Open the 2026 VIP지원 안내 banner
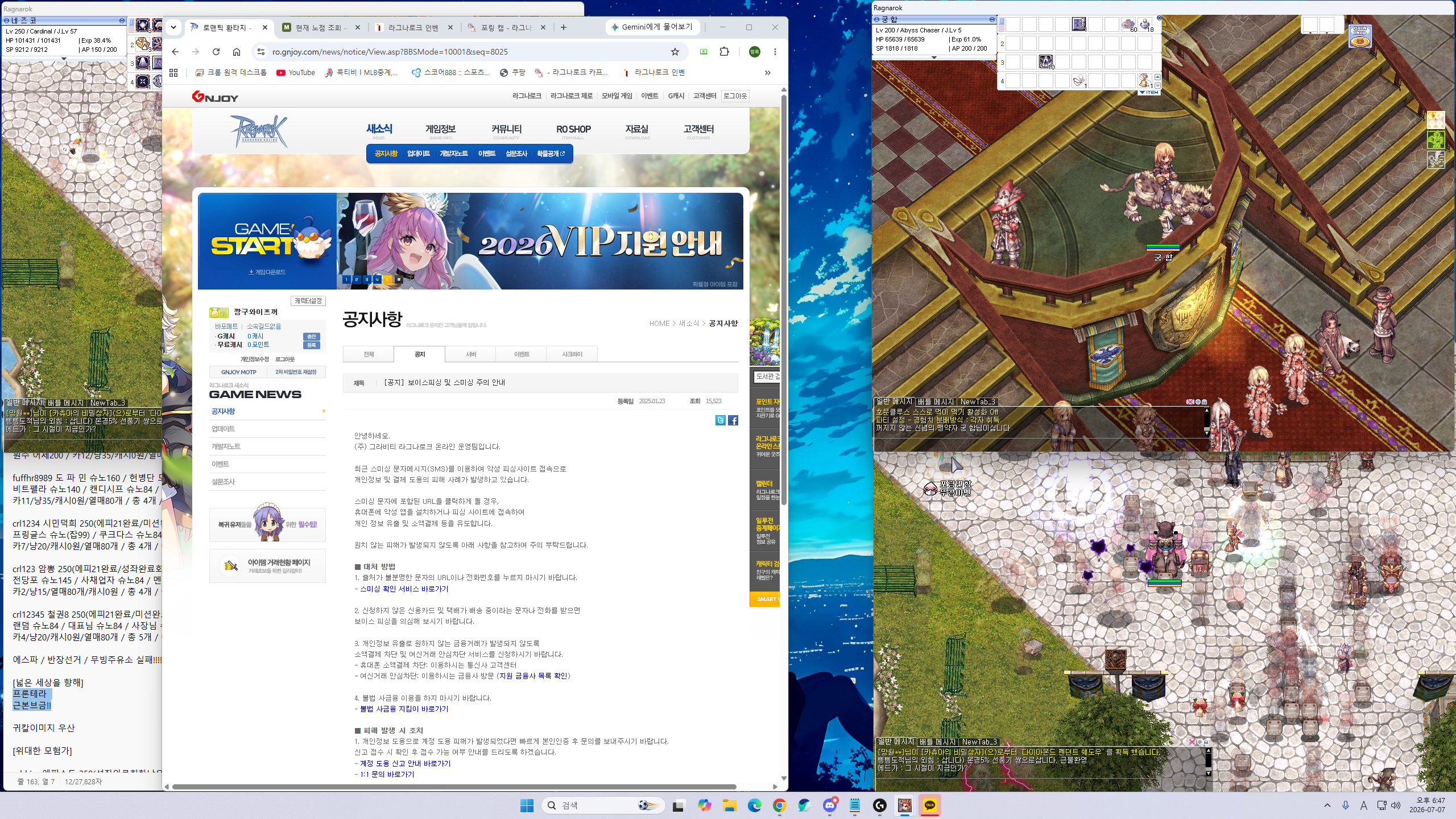Viewport: 1456px width, 819px height. point(540,241)
